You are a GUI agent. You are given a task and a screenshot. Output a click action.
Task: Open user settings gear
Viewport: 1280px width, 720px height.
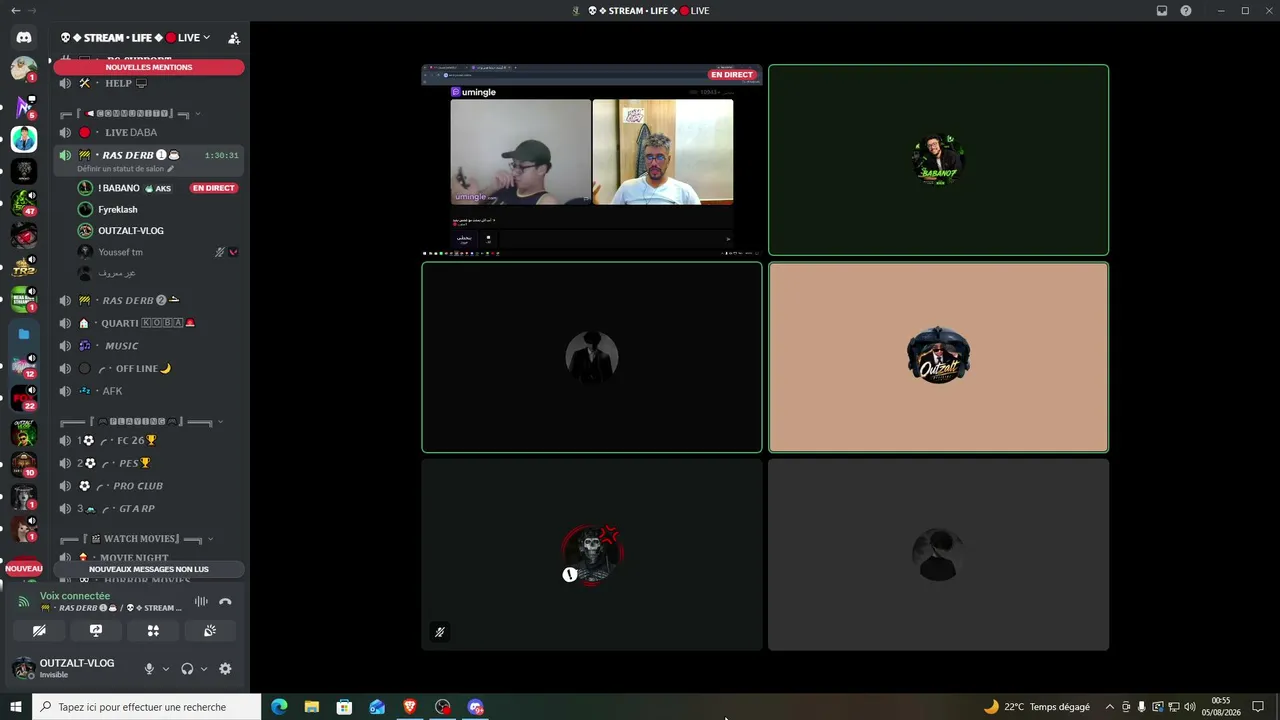(225, 669)
